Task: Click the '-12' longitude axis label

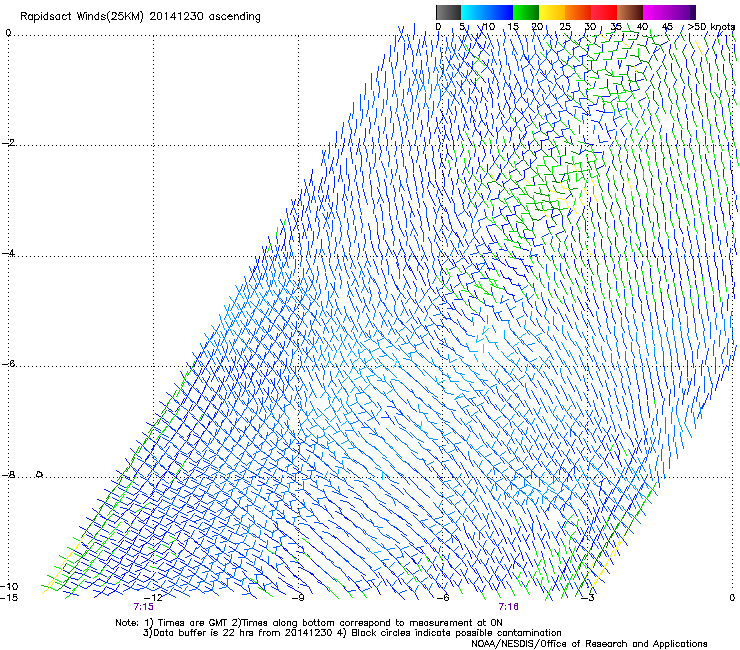Action: click(153, 598)
